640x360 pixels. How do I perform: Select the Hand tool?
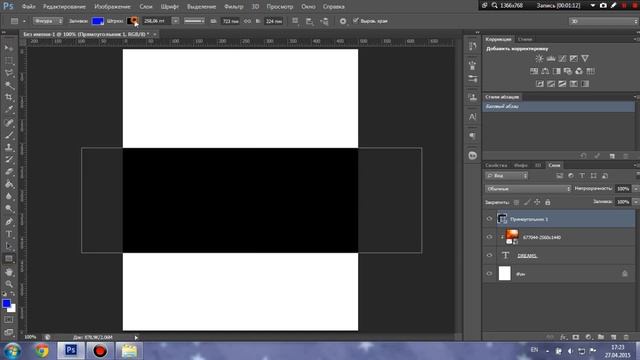click(9, 272)
